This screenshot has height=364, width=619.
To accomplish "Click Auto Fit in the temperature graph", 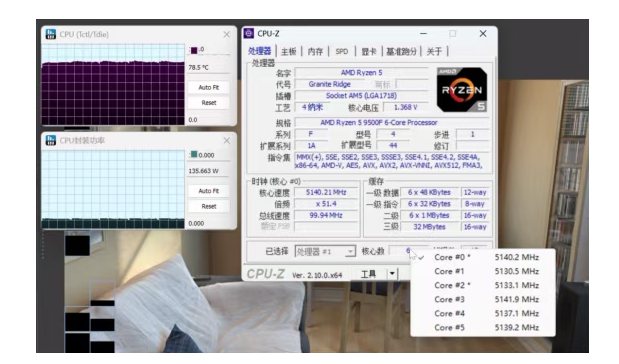I will point(208,87).
